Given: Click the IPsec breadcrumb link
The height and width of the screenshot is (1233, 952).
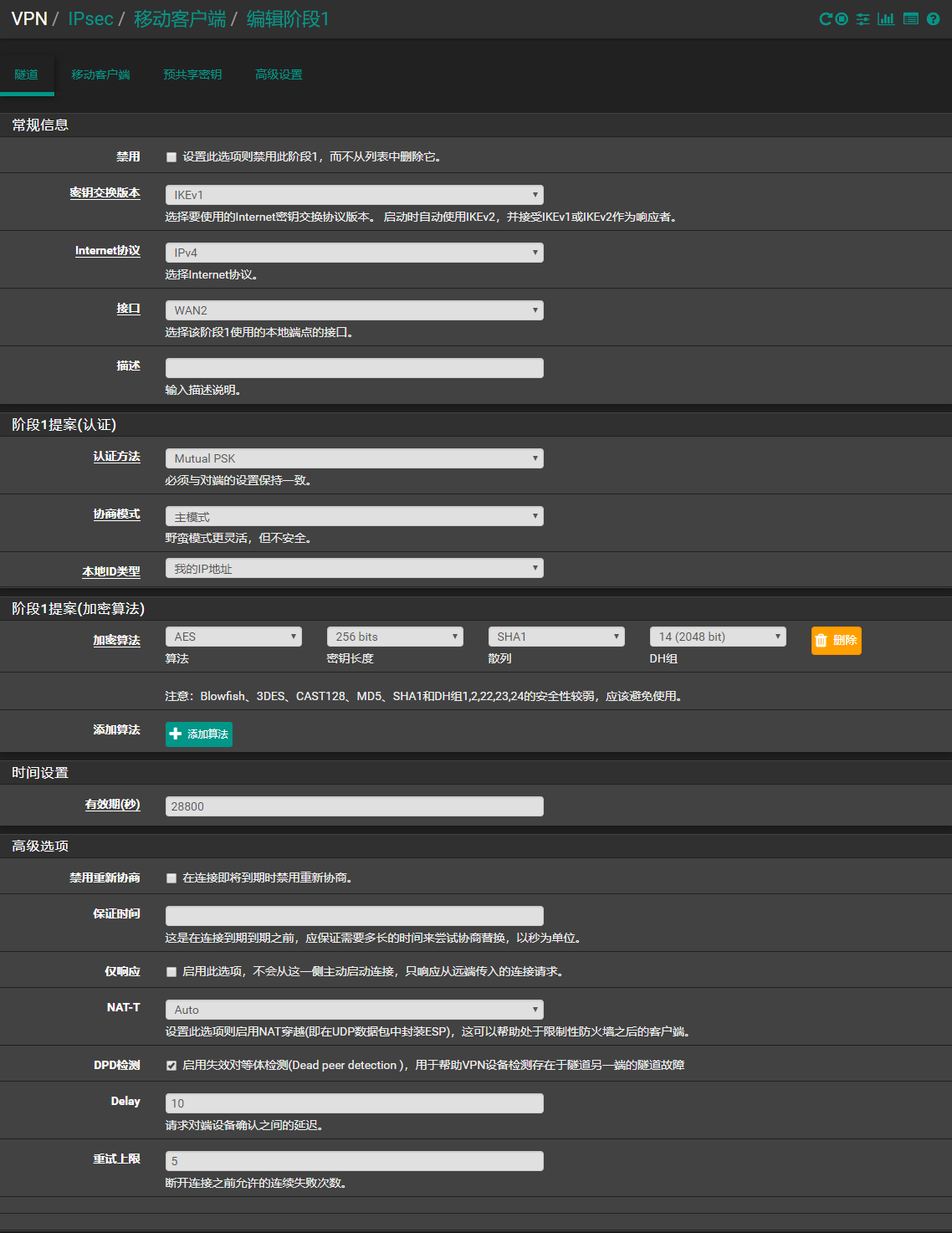Looking at the screenshot, I should click(x=90, y=19).
